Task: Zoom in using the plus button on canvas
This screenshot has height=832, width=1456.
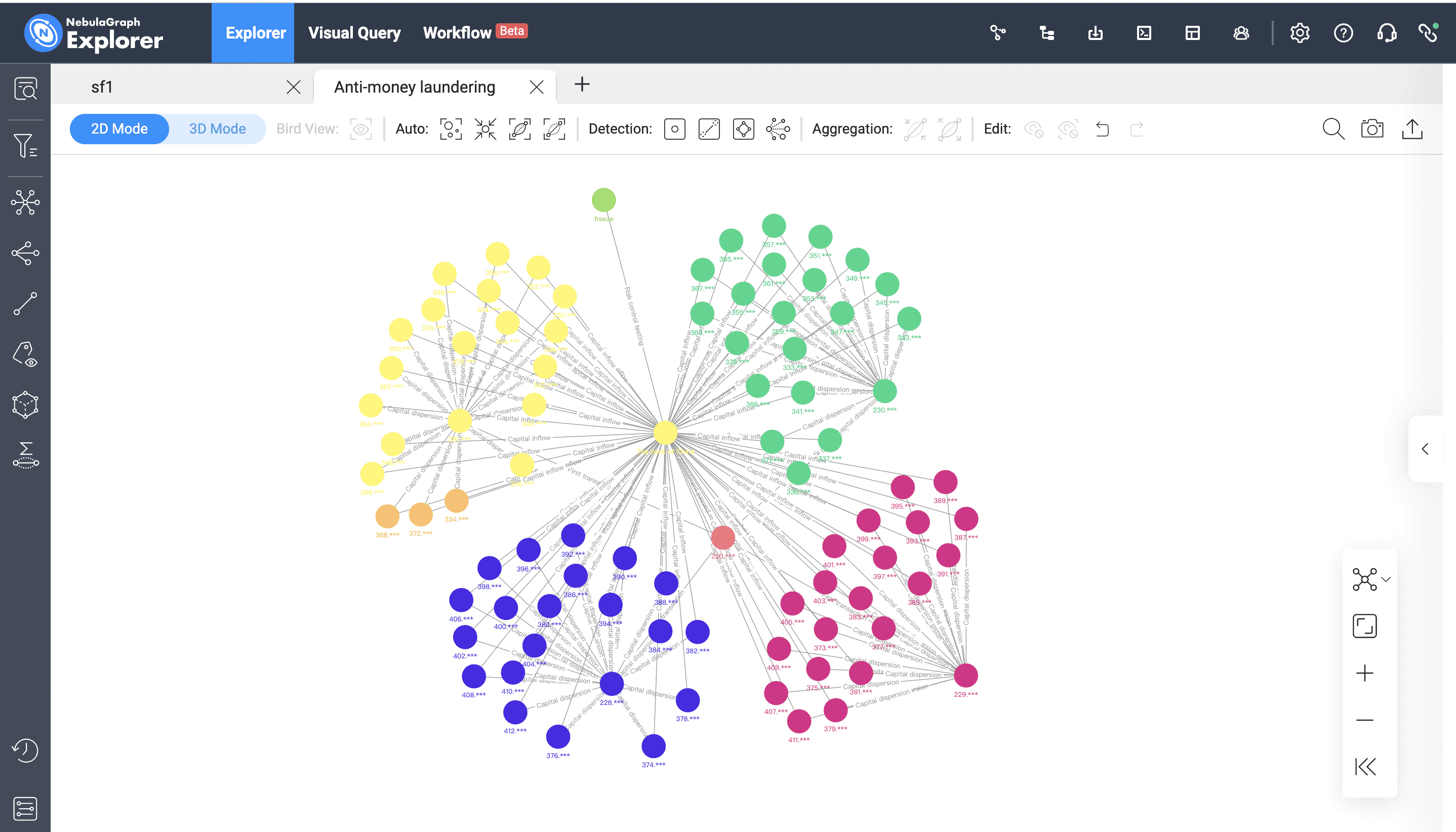Action: (1365, 673)
